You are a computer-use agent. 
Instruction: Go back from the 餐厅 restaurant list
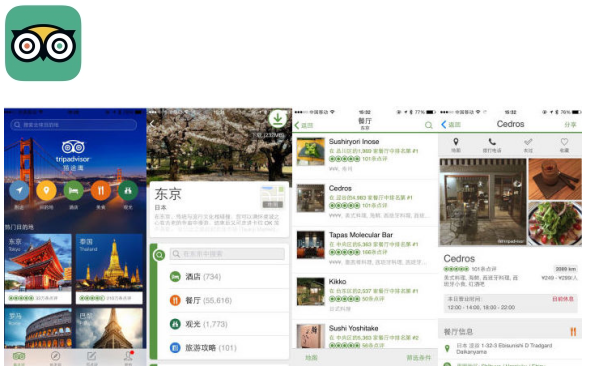click(304, 125)
